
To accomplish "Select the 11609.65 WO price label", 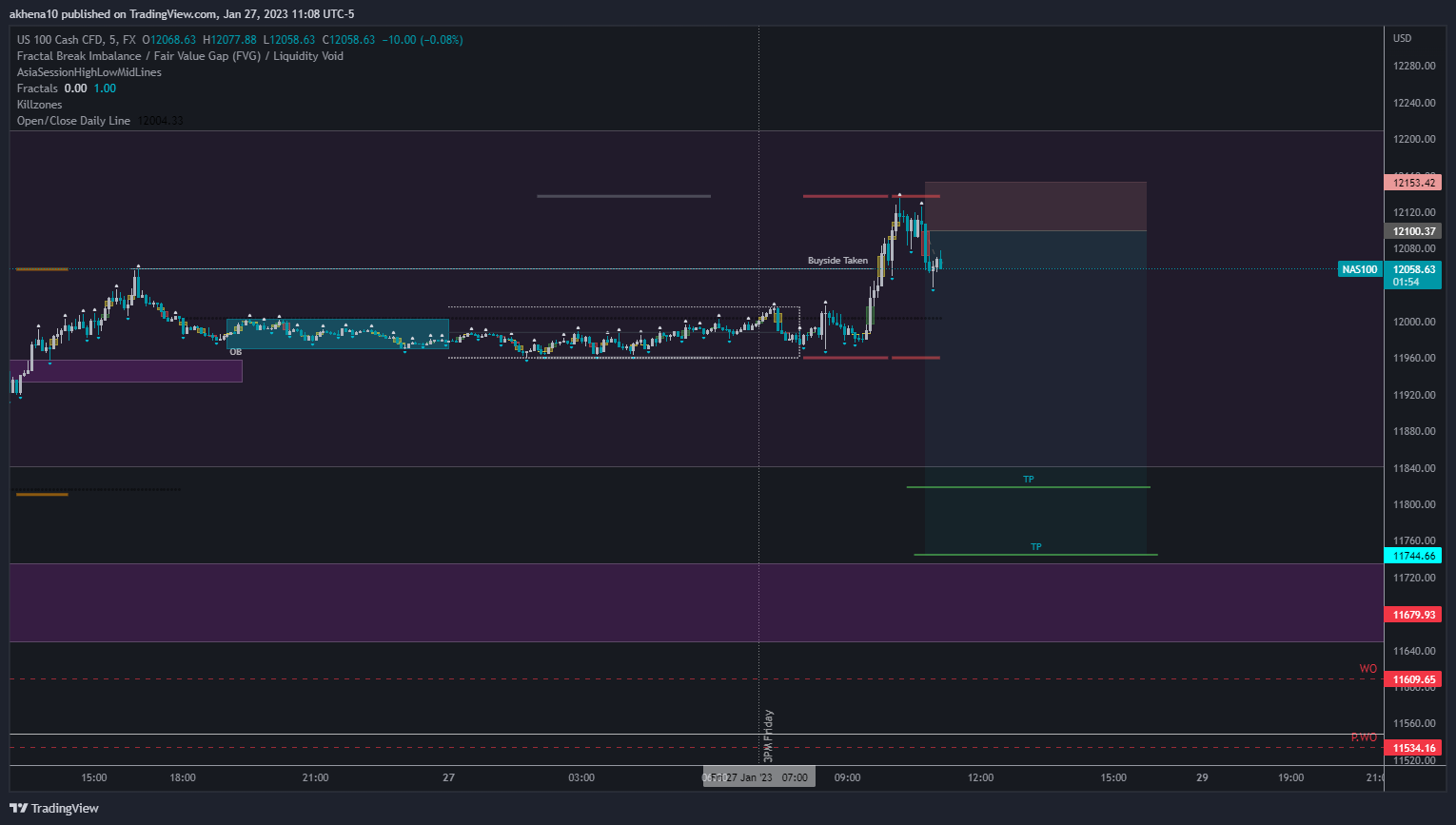I will pos(1413,679).
